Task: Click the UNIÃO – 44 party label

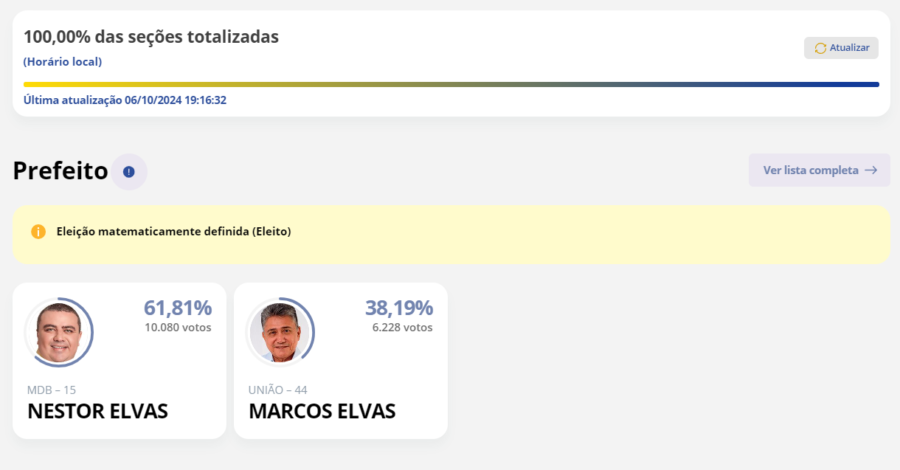Action: [x=278, y=390]
